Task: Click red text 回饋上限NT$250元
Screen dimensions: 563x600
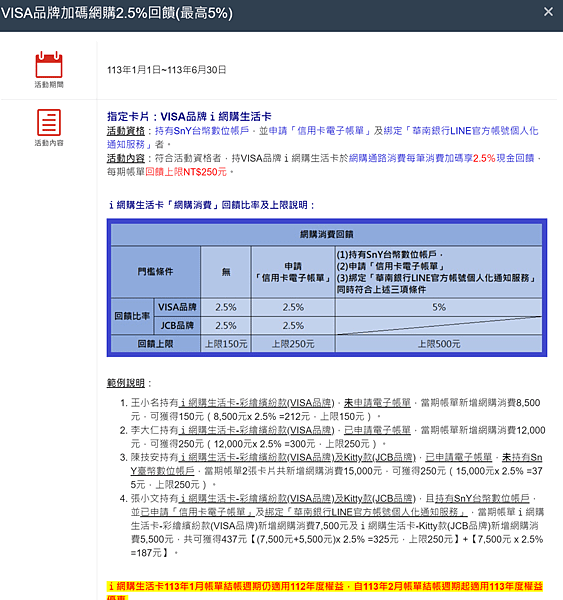Action: 186,172
